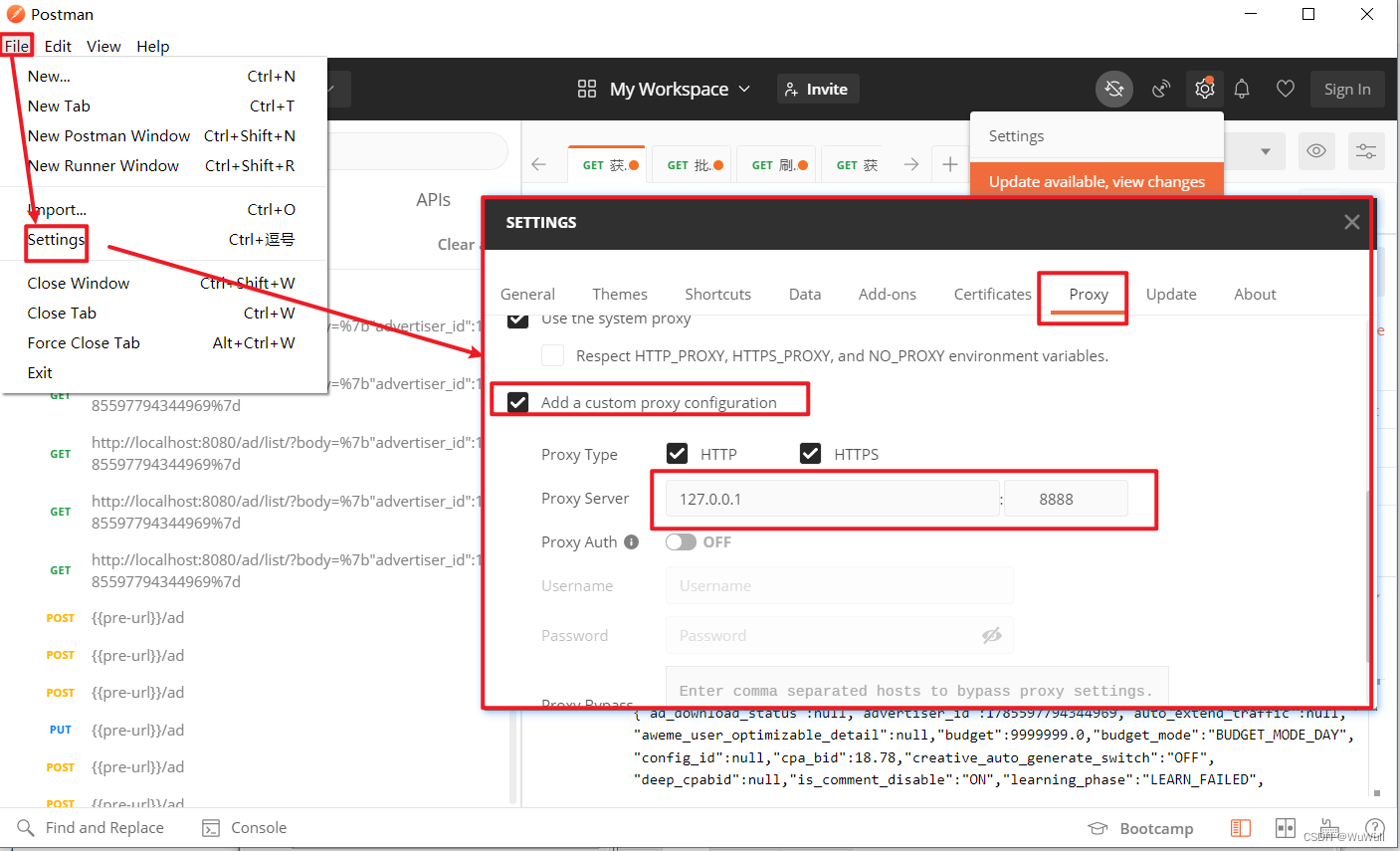Click the environment quick look eye icon

1316,151
